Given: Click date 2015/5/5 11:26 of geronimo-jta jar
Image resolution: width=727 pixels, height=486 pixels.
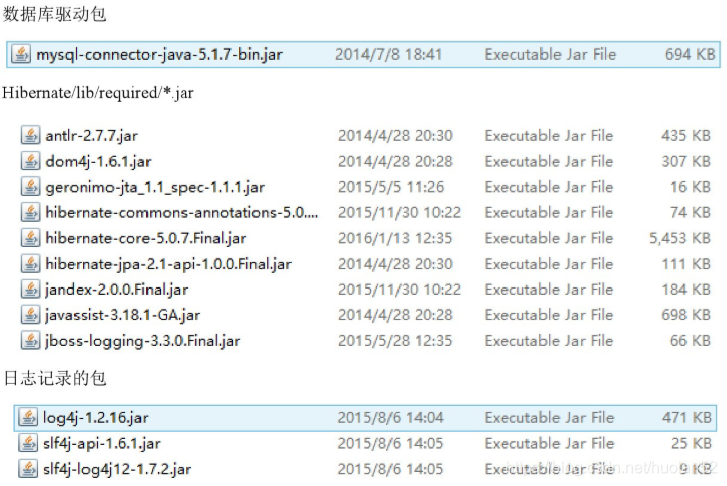Looking at the screenshot, I should [391, 187].
